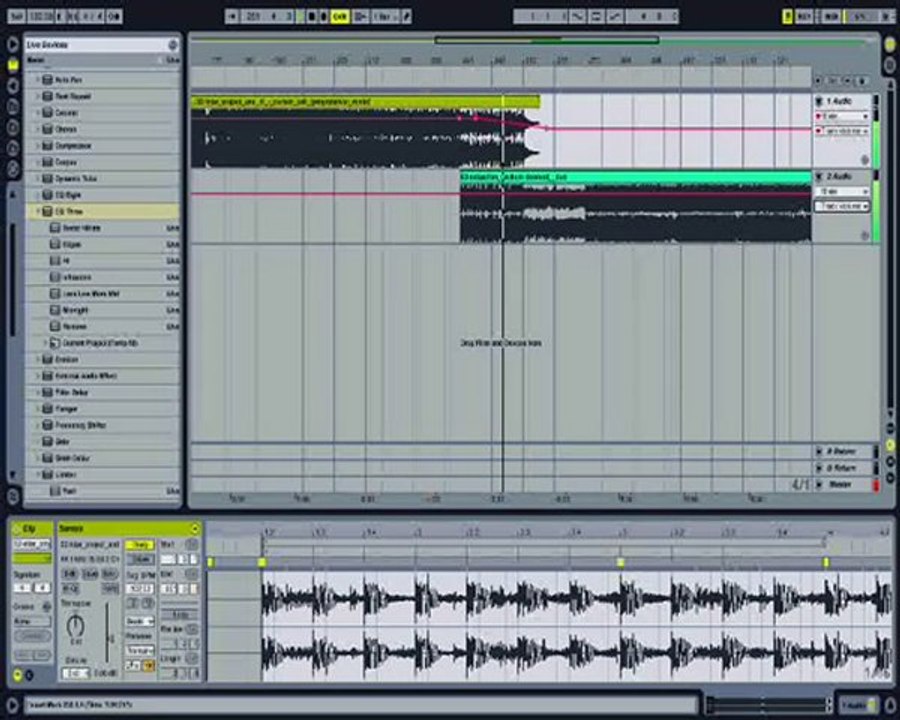Switch to Arrangement view selector (yellow circle)
This screenshot has width=900, height=720.
point(890,45)
